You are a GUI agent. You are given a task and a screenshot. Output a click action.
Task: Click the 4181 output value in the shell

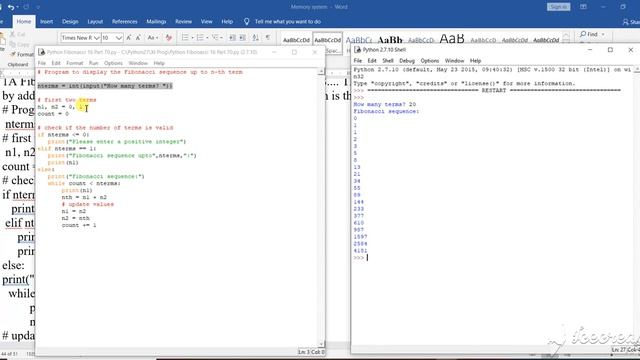[360, 251]
